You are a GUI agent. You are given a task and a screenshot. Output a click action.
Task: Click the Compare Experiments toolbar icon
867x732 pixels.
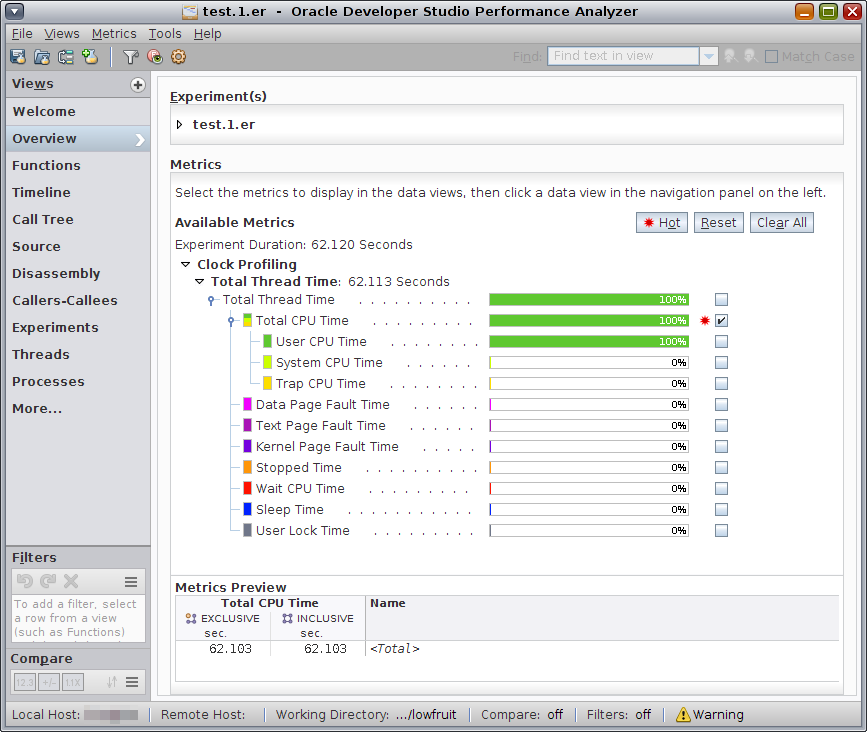point(66,56)
